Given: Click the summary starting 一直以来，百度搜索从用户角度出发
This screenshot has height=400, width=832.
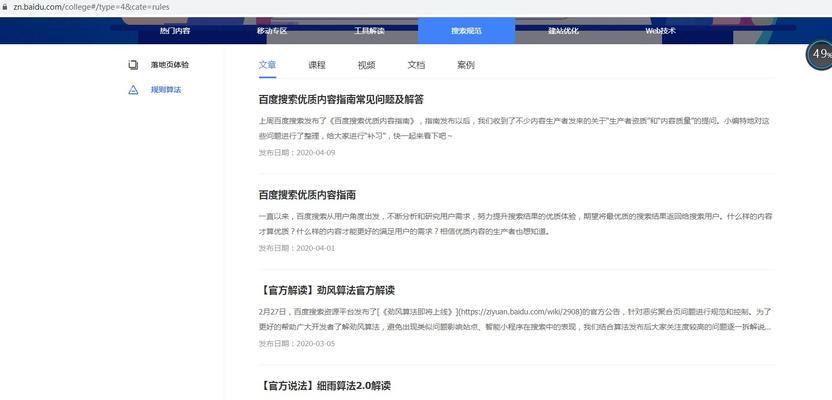Looking at the screenshot, I should click(515, 224).
